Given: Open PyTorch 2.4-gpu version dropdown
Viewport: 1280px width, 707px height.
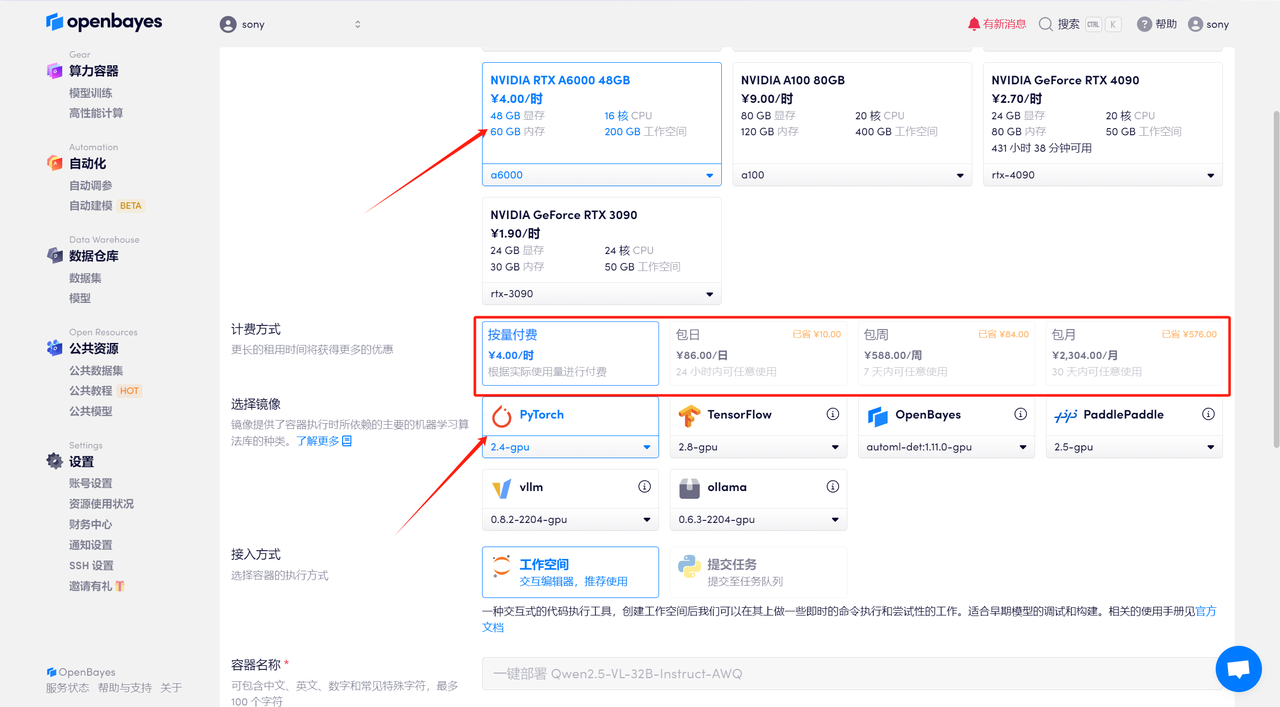Looking at the screenshot, I should click(570, 447).
